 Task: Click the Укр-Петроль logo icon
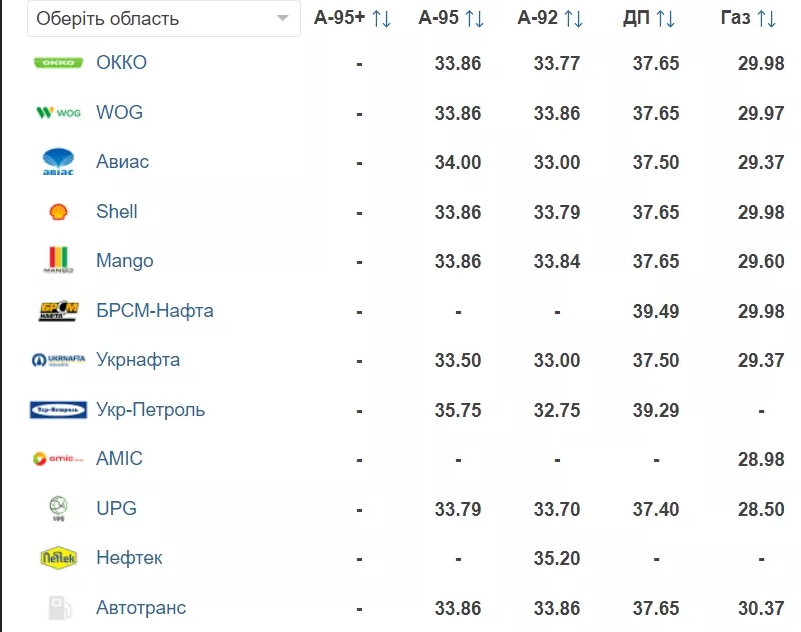[58, 410]
